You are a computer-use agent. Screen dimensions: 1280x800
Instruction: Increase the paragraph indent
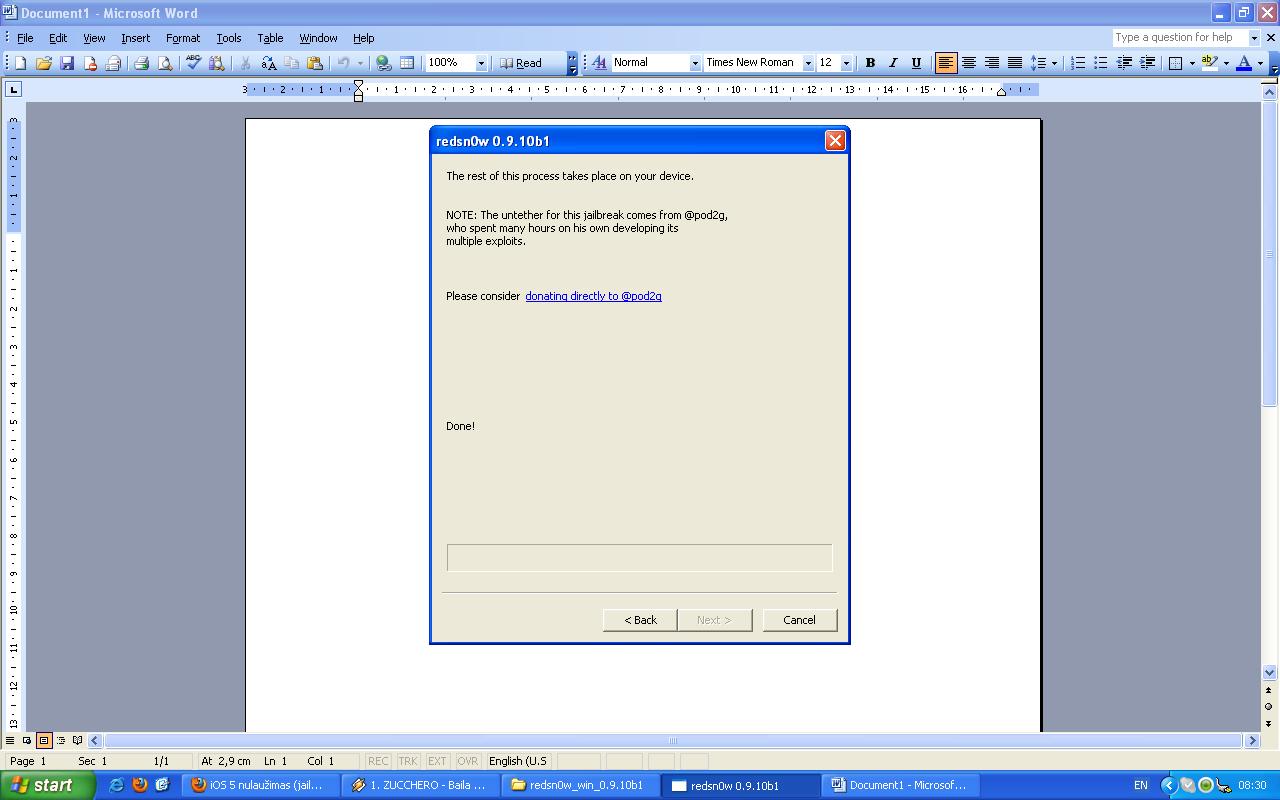(1147, 63)
